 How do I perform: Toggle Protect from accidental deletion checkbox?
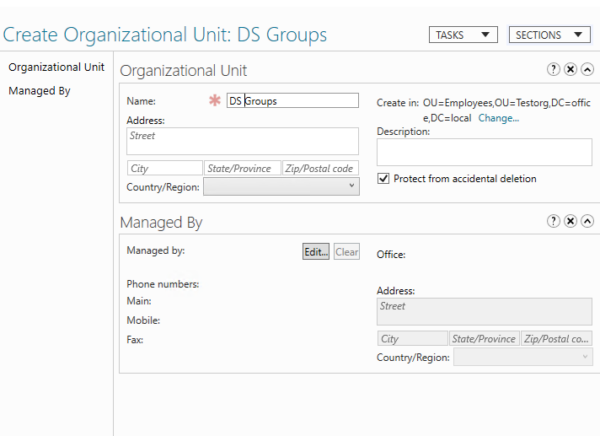click(383, 179)
